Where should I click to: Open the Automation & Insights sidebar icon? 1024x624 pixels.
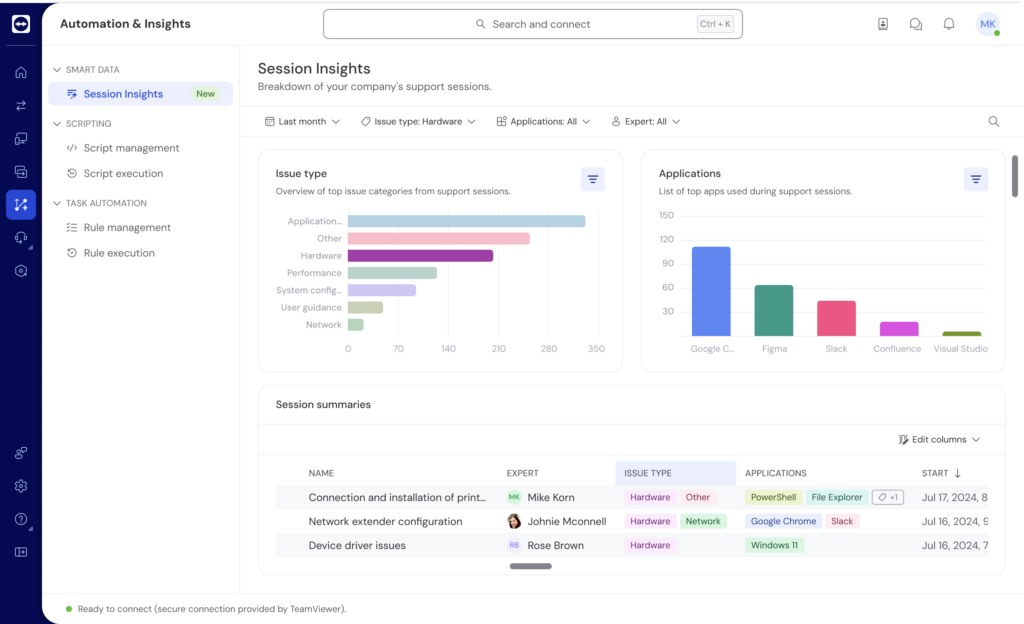20,204
